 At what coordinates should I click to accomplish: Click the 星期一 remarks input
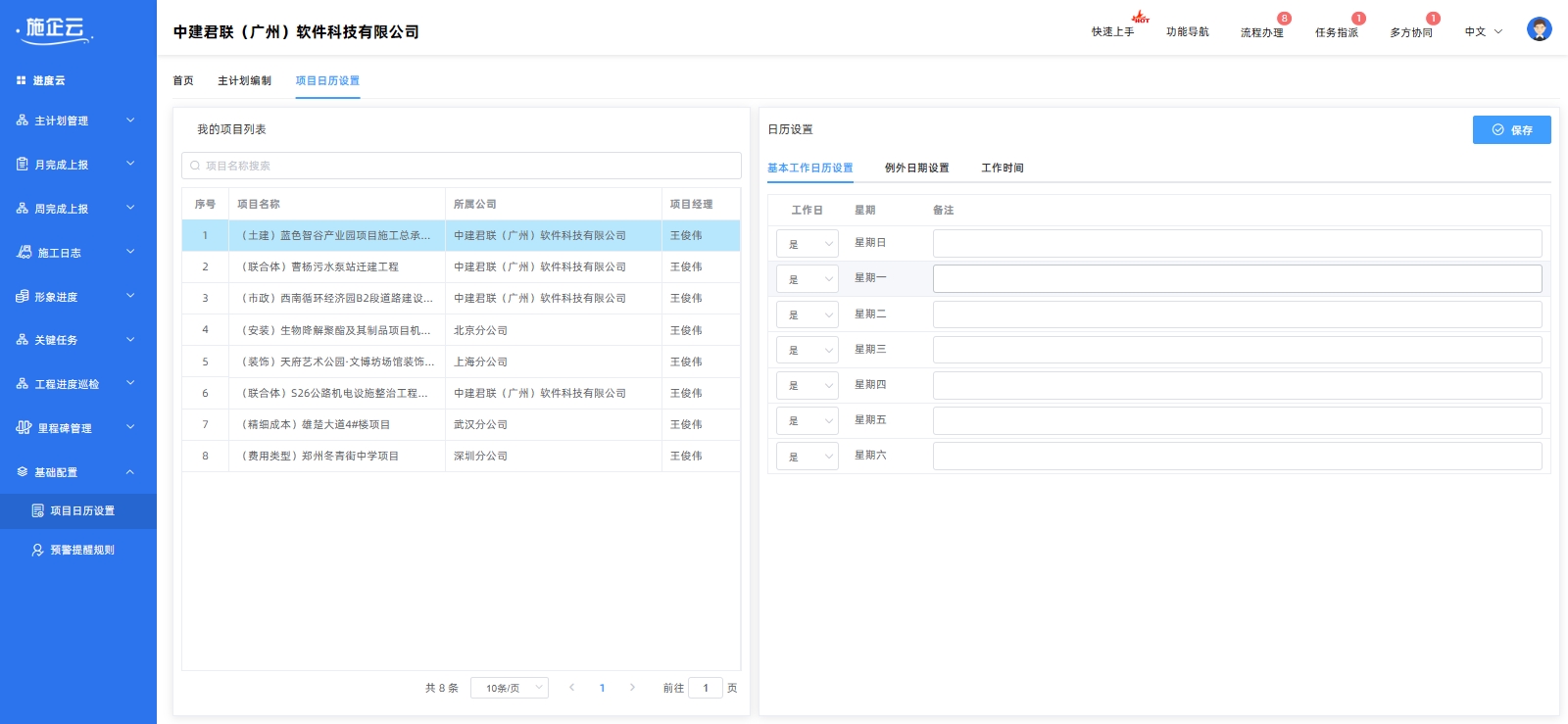1237,278
